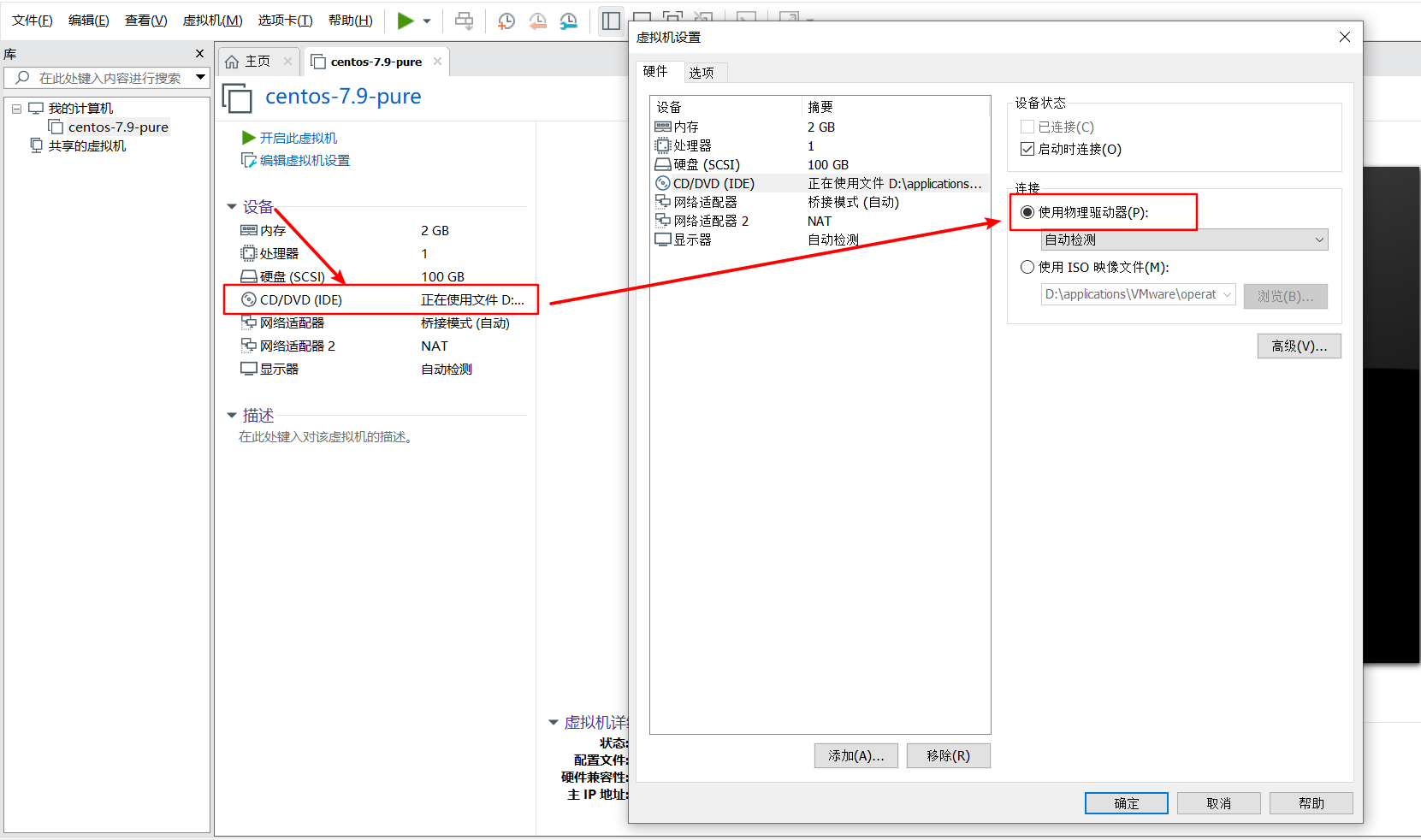Click the send Ctrl+Alt+Del toolbar icon
This screenshot has width=1421, height=840.
465,21
